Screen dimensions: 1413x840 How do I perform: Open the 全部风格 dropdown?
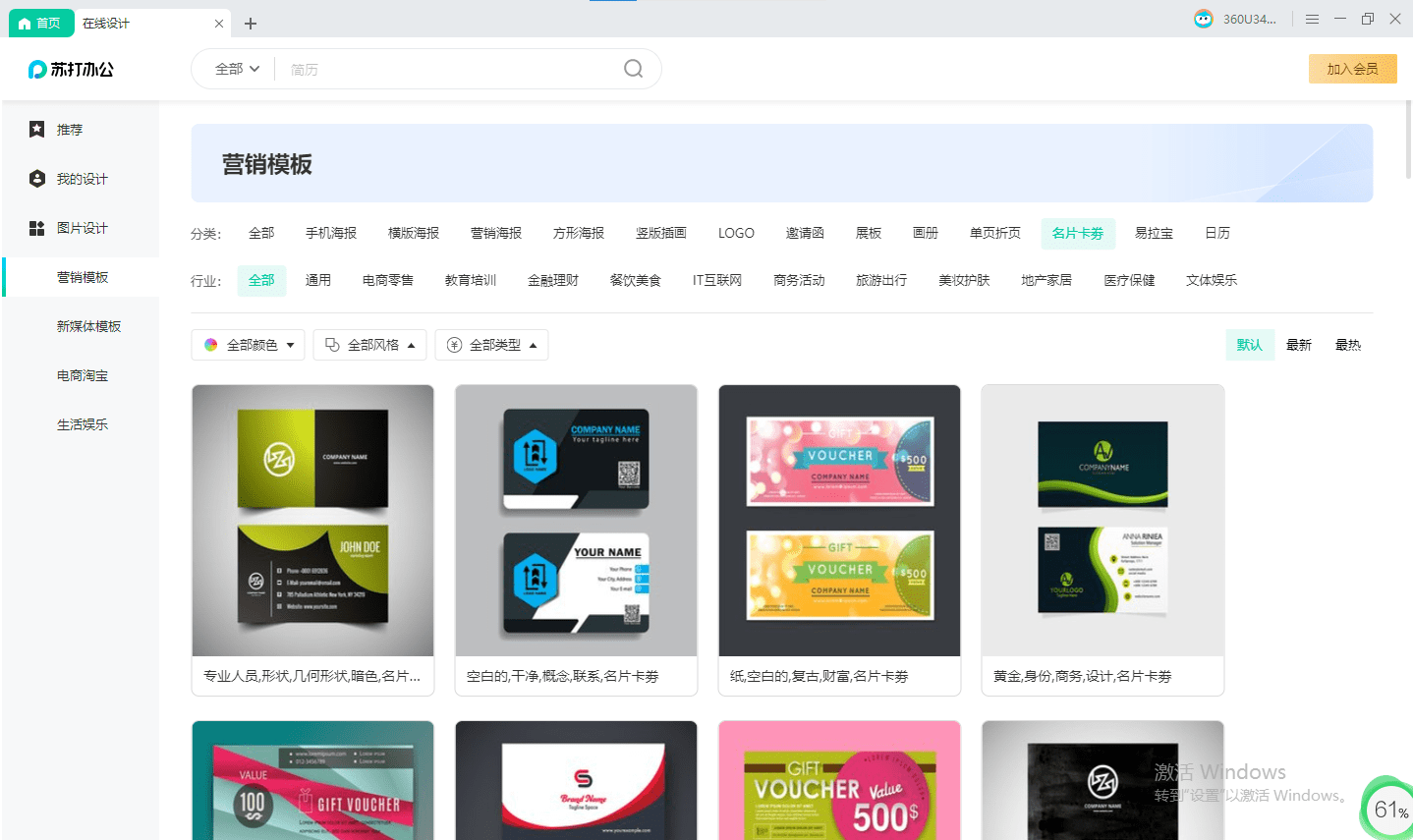[369, 345]
